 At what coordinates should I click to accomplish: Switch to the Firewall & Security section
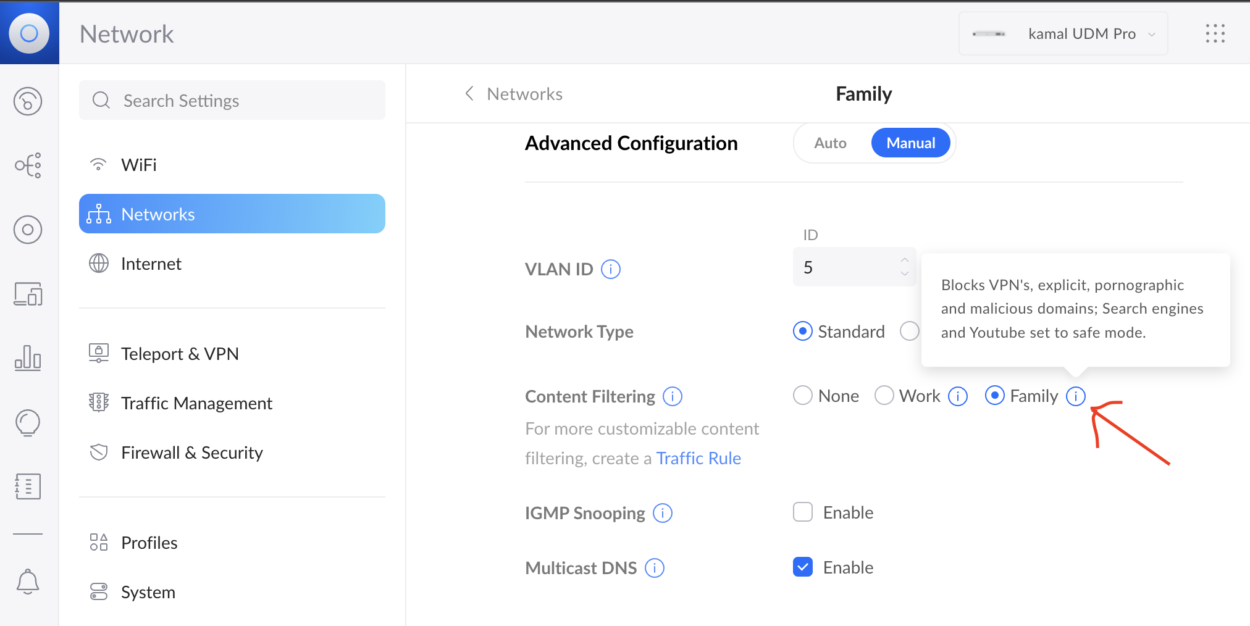click(189, 452)
